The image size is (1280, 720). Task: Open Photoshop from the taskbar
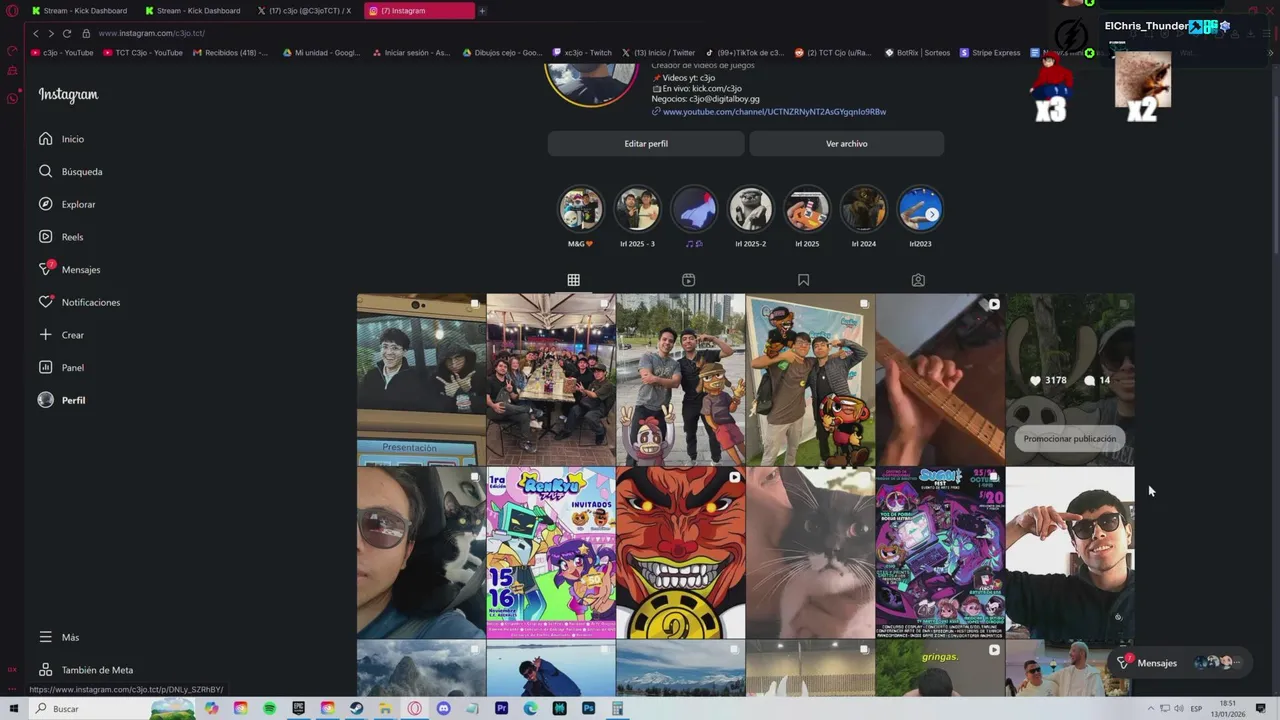tap(588, 709)
